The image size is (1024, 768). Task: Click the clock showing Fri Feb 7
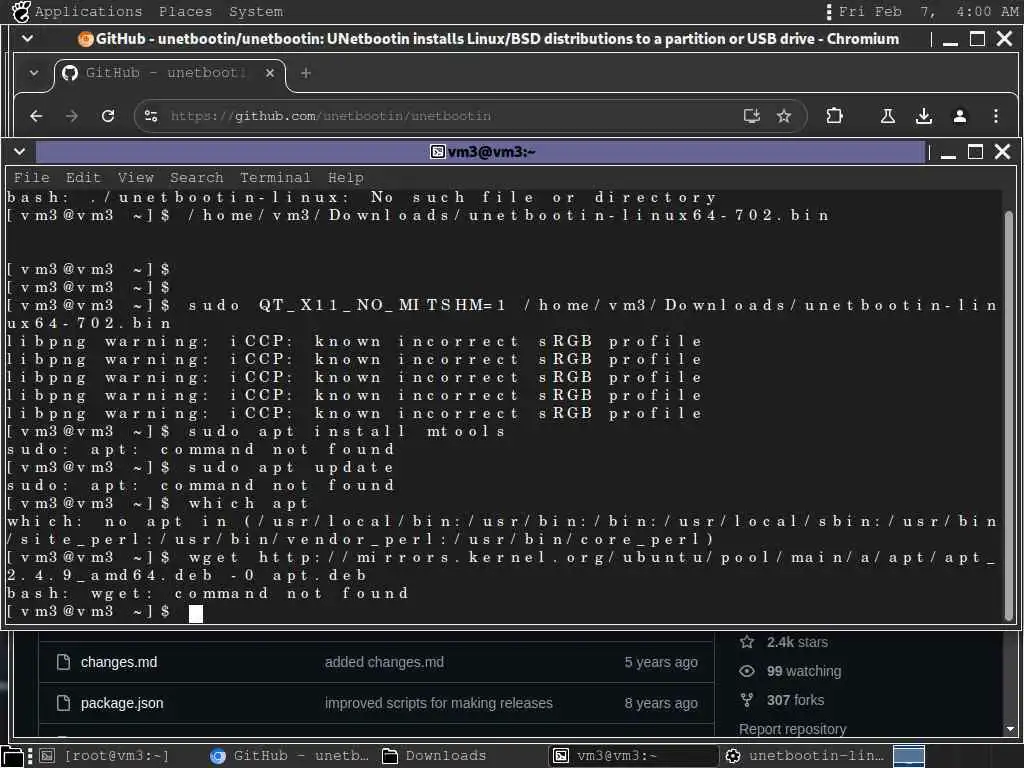pos(928,12)
